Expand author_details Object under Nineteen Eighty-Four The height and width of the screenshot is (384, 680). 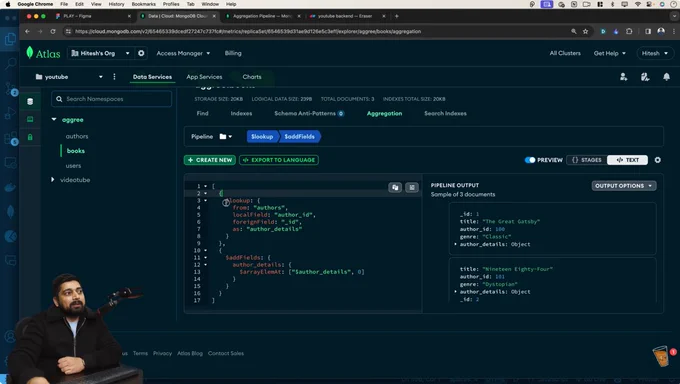pos(455,292)
